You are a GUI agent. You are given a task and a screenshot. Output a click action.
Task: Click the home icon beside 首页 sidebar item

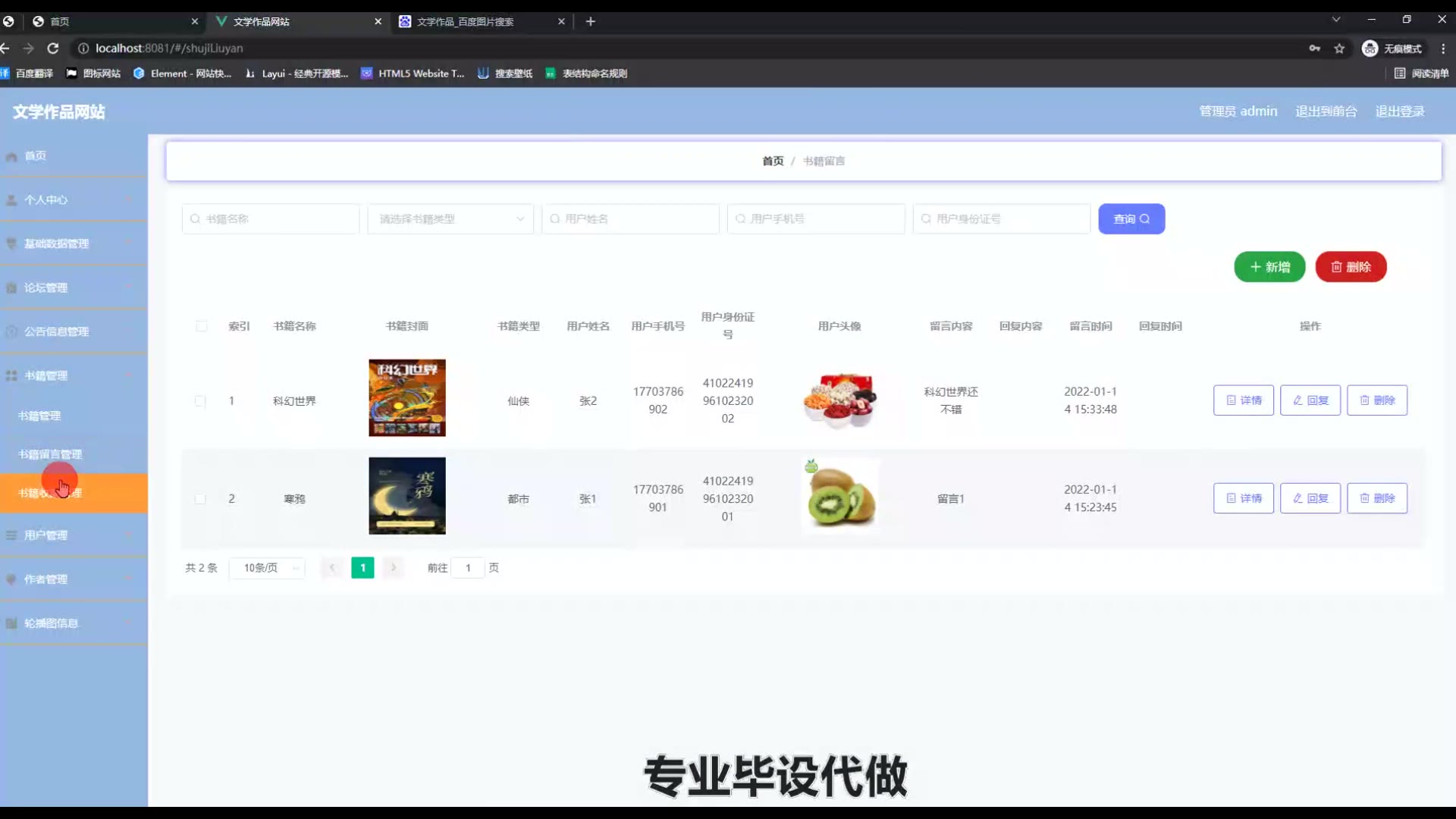11,156
